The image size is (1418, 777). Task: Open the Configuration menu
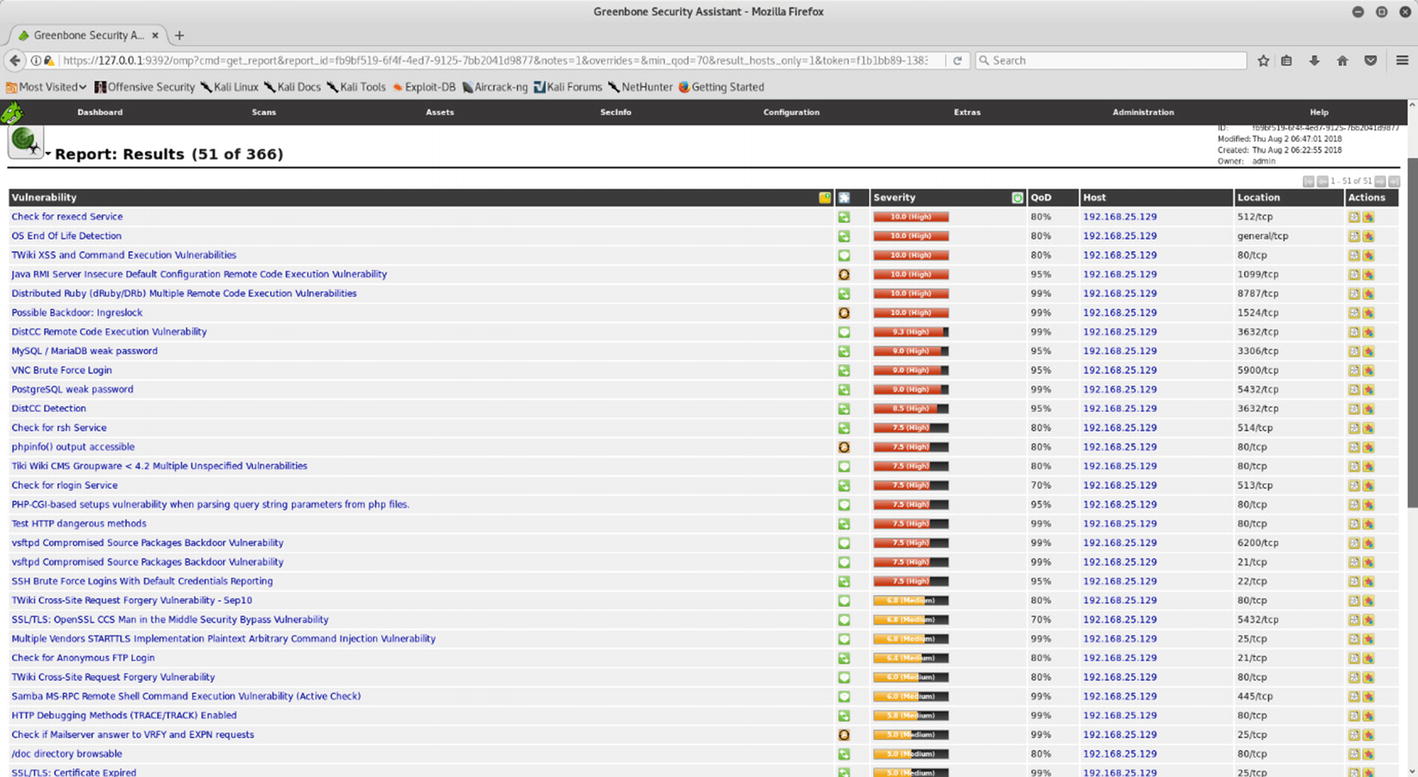click(x=791, y=112)
